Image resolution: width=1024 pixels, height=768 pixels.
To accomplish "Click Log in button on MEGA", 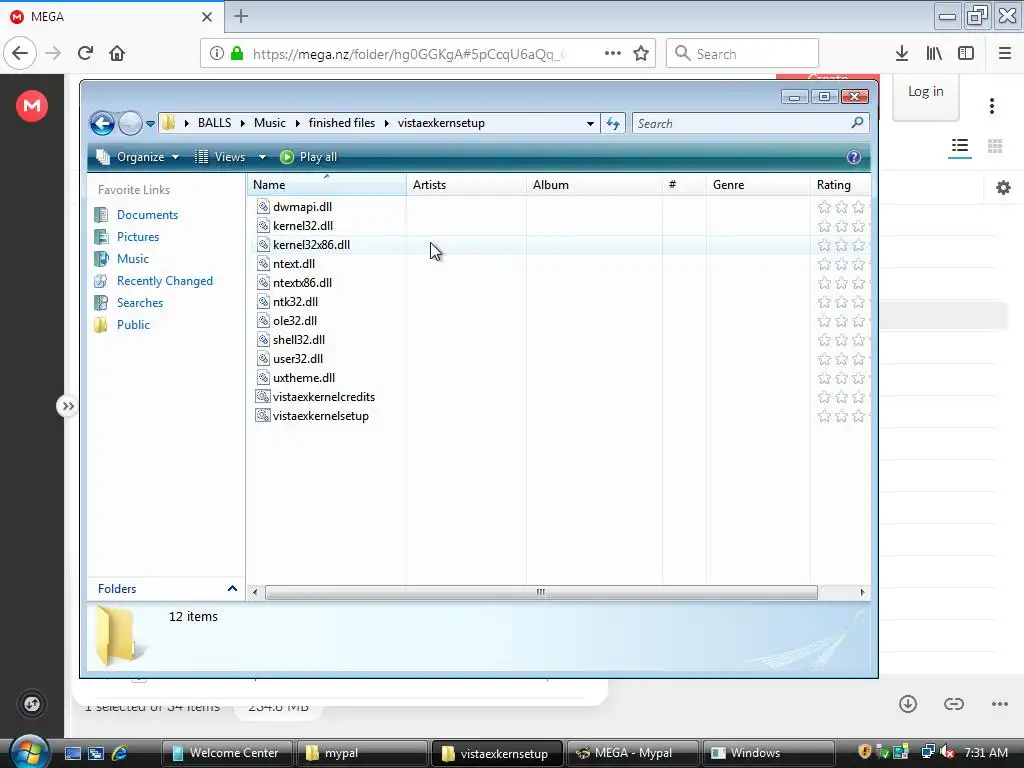I will [x=925, y=92].
